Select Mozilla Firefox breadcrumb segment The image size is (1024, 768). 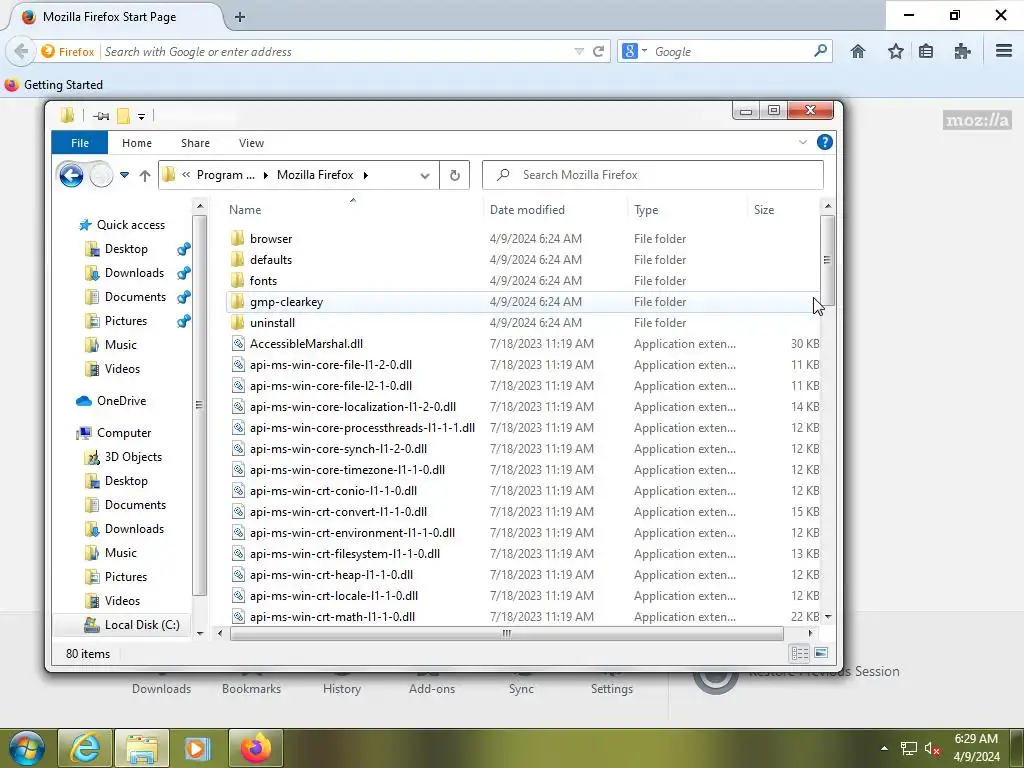click(315, 175)
